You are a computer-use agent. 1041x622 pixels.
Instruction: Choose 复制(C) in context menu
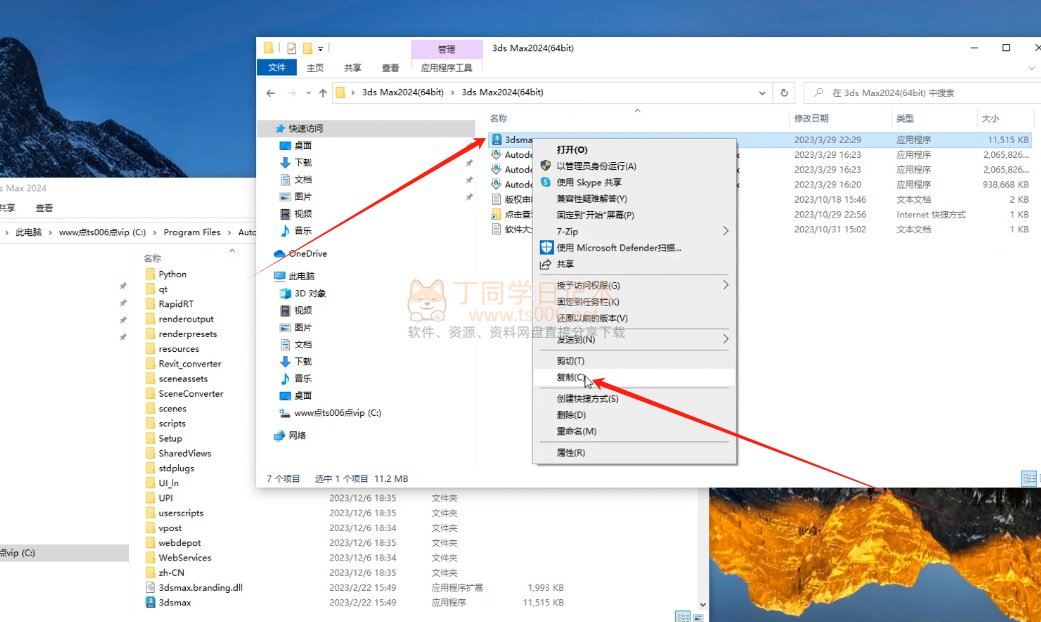click(635, 378)
